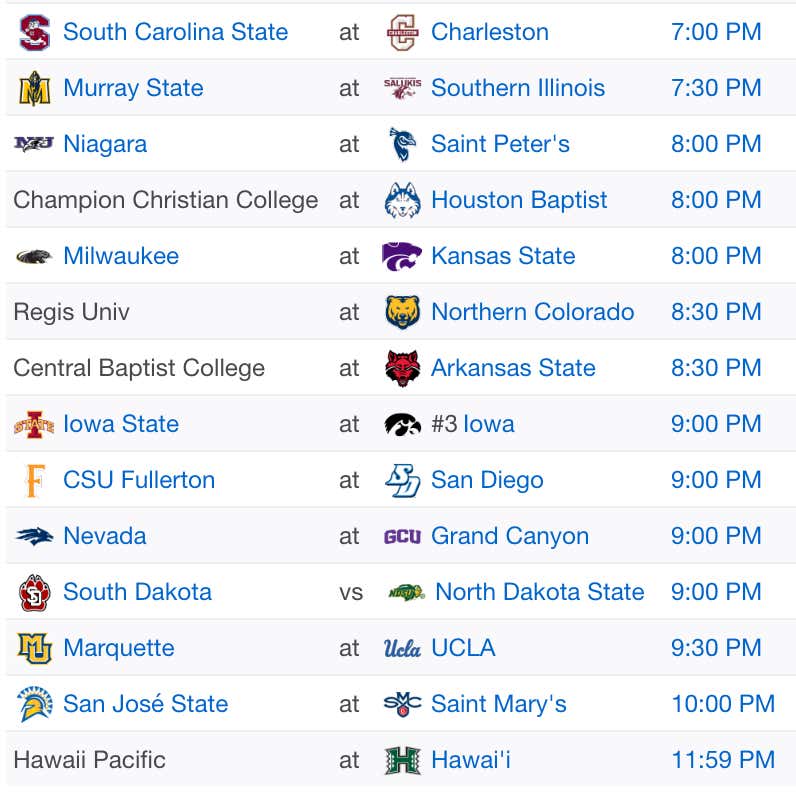Click the Houston Baptist husky logo
Image resolution: width=796 pixels, height=798 pixels.
tap(402, 201)
